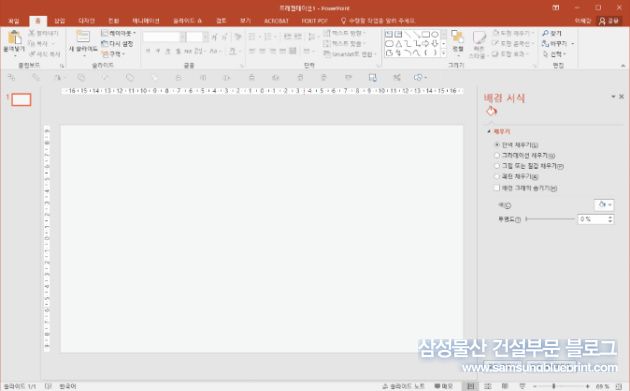Click the Align Left paragraph icon

(x=252, y=51)
